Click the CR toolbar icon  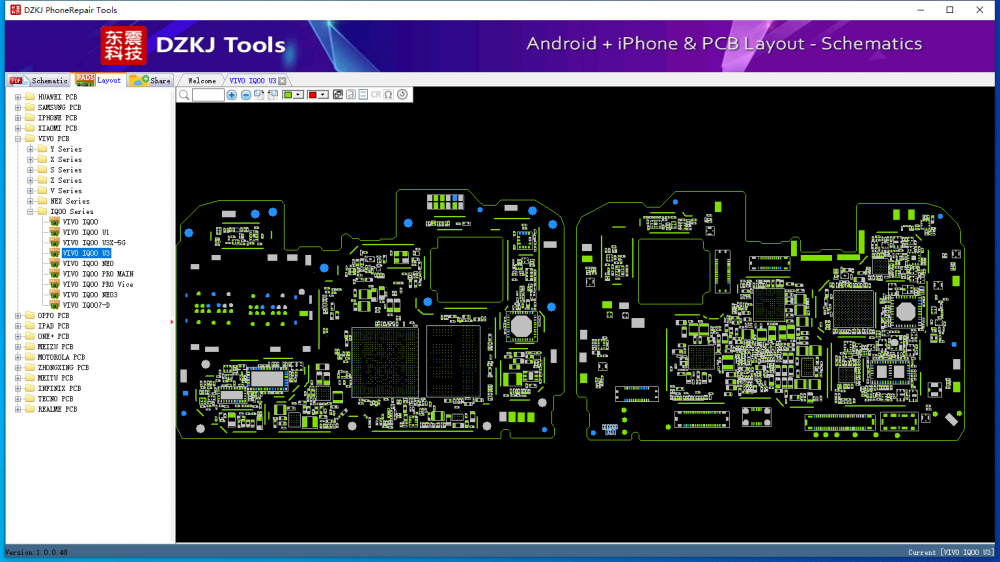coord(376,95)
